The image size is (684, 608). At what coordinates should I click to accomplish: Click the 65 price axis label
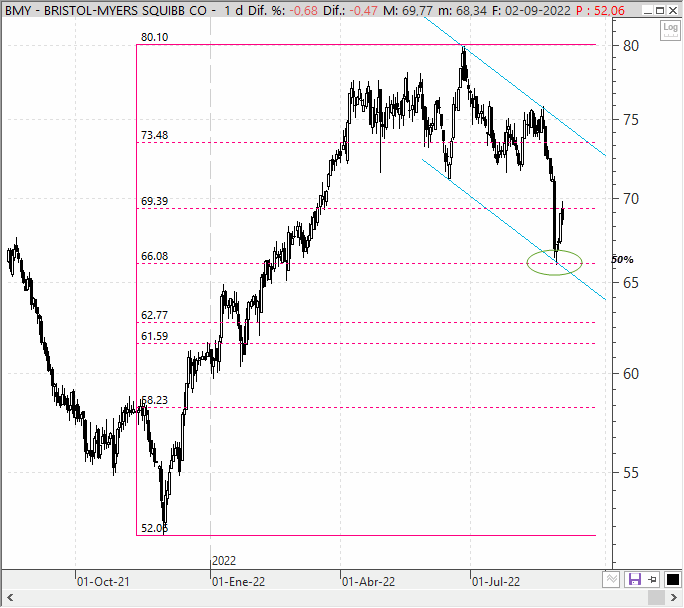(630, 283)
